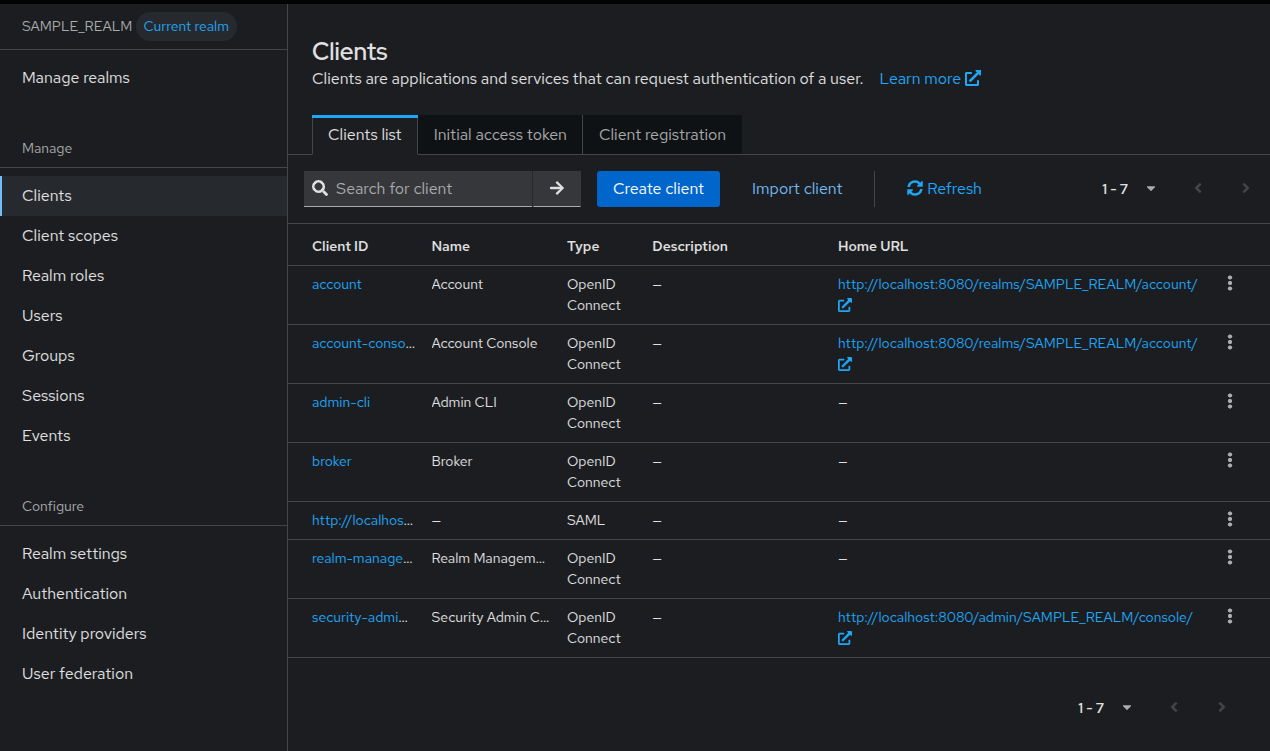Screen dimensions: 1270x751
Task: Open kebab menu for the account client
Action: click(1229, 284)
